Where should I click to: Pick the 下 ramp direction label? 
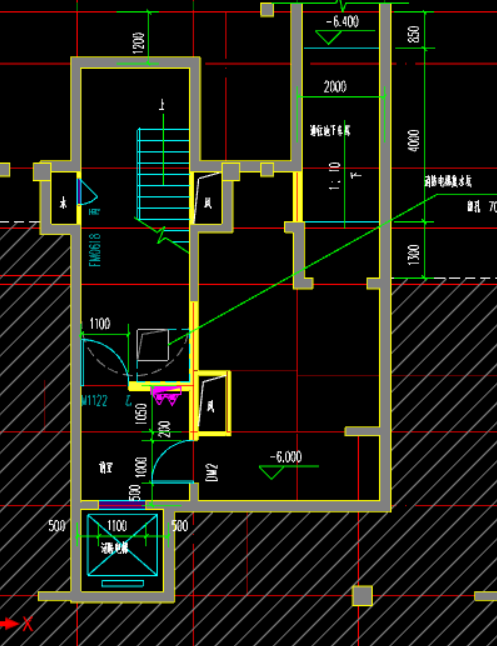pos(358,175)
